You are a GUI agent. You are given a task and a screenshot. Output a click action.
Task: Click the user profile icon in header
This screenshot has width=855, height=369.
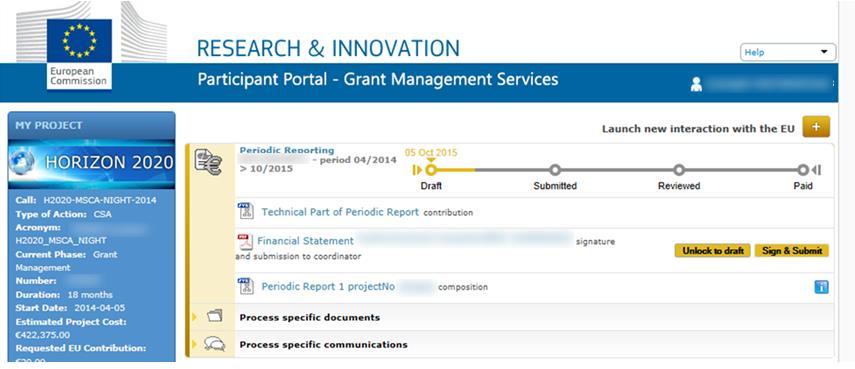[x=696, y=84]
